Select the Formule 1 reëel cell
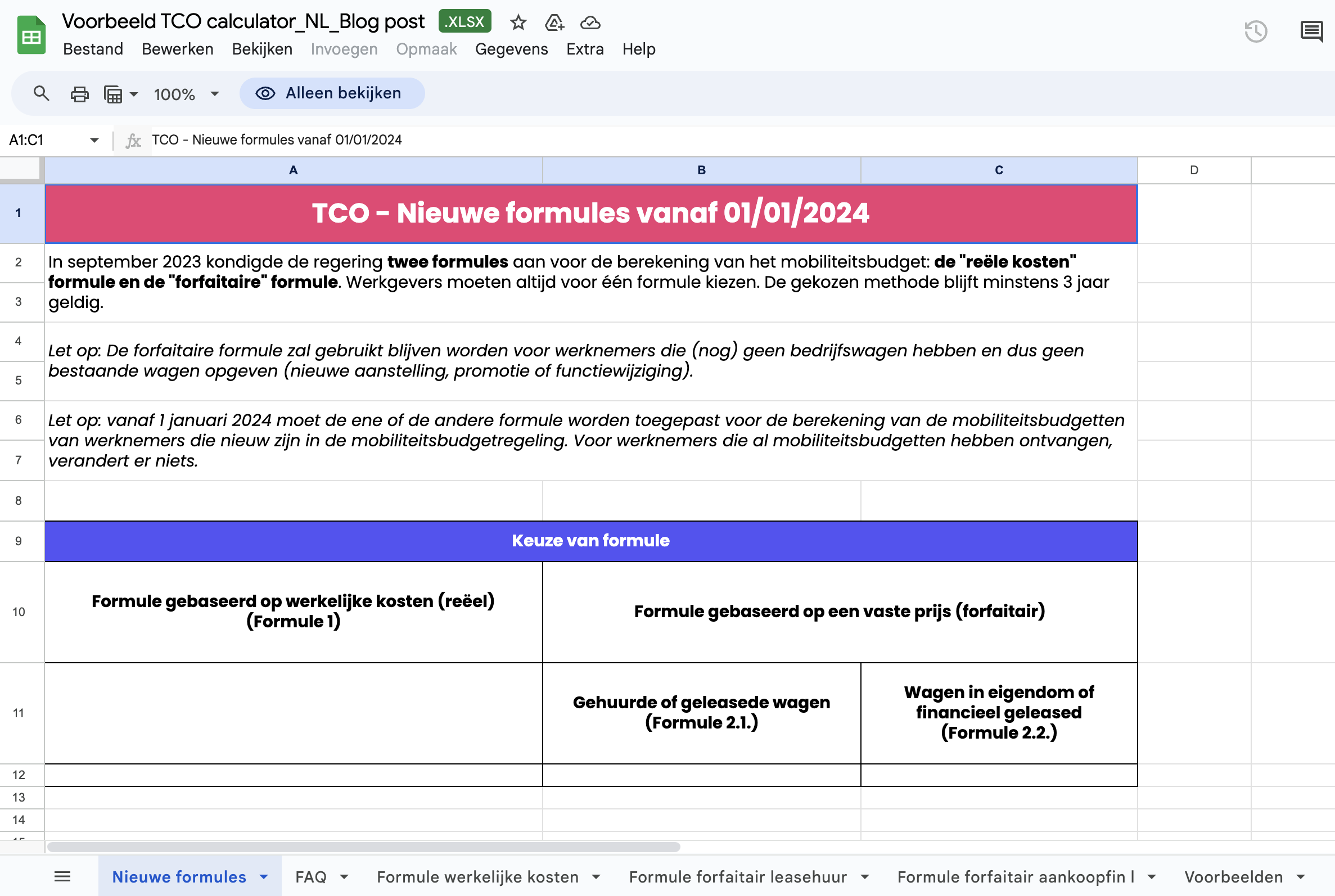This screenshot has height=896, width=1335. 293,612
